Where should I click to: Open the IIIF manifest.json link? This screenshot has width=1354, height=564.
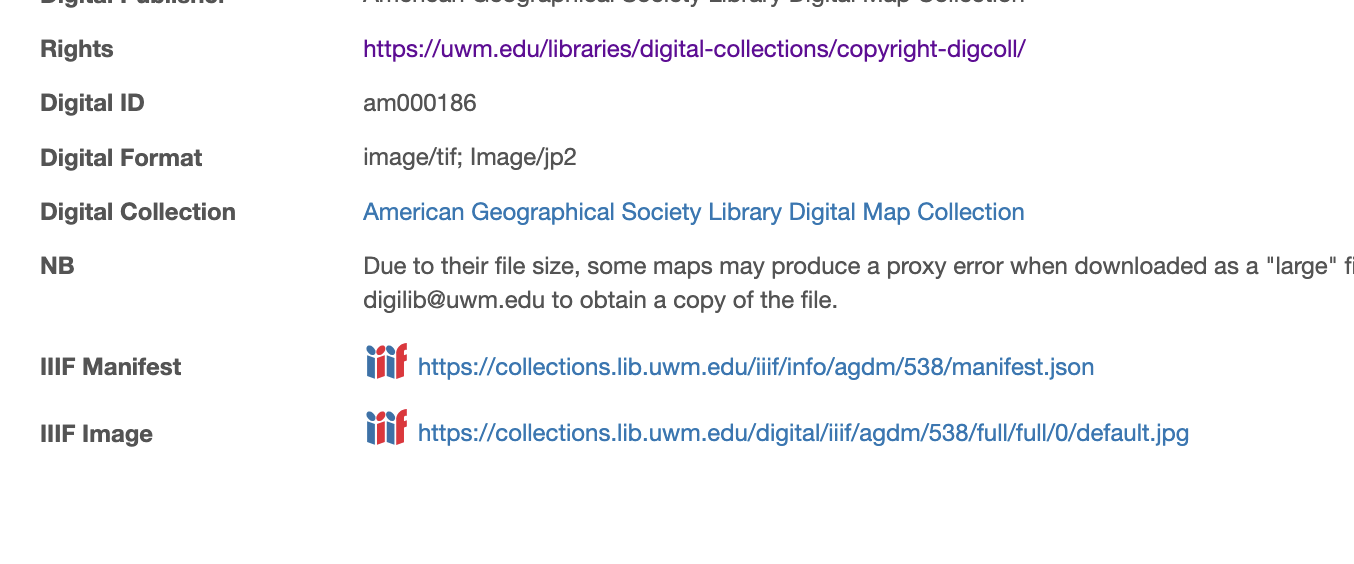pyautogui.click(x=755, y=367)
